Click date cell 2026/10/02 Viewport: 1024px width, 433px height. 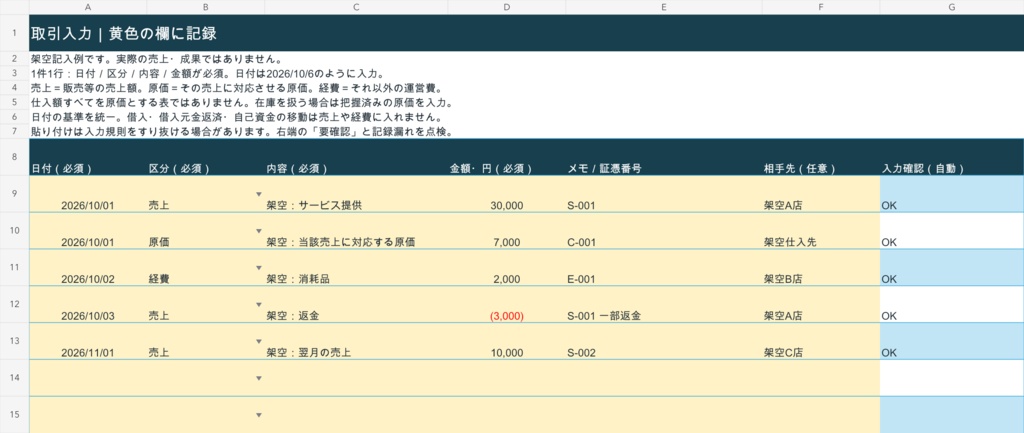tap(88, 268)
